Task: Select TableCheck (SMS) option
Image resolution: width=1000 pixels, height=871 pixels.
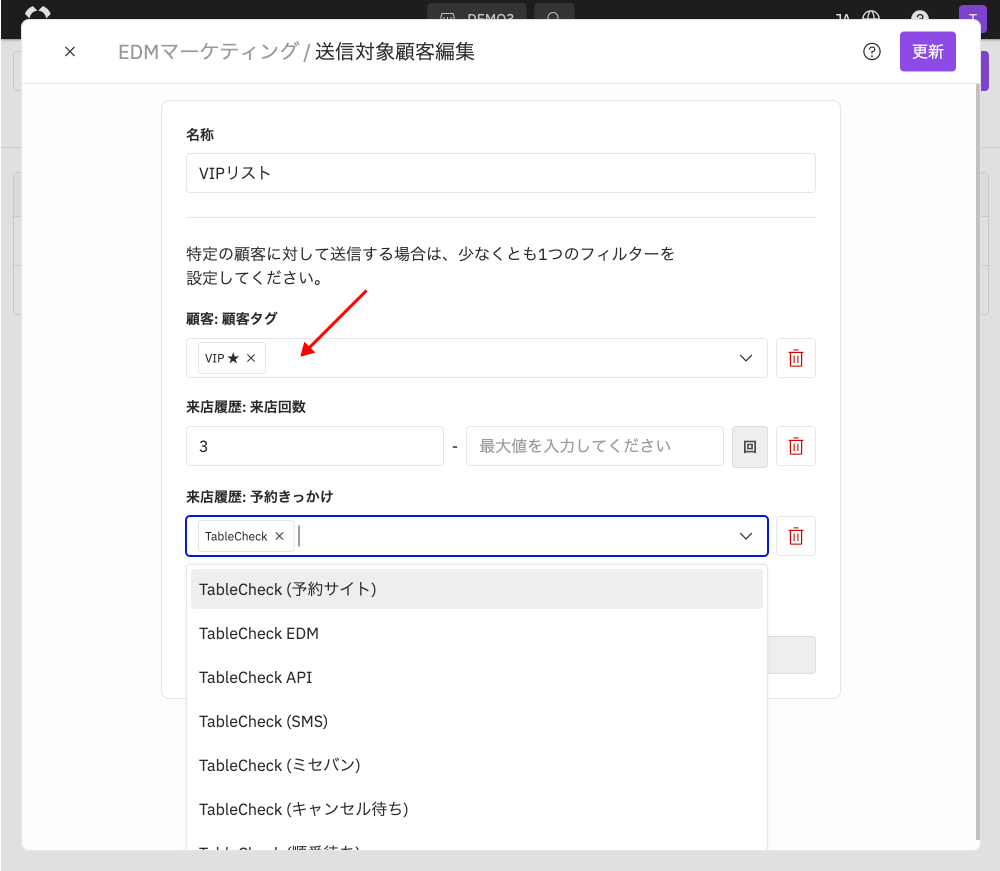Action: [476, 721]
